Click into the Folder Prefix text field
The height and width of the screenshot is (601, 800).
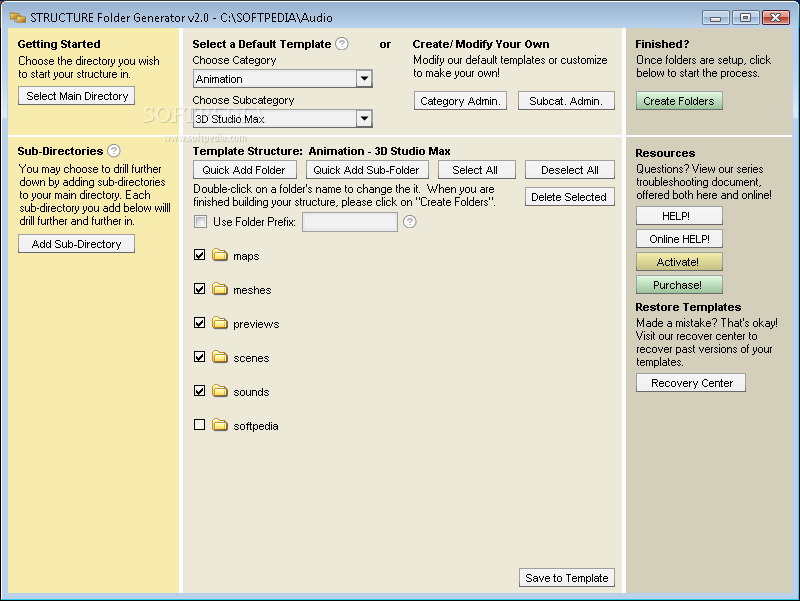click(350, 222)
